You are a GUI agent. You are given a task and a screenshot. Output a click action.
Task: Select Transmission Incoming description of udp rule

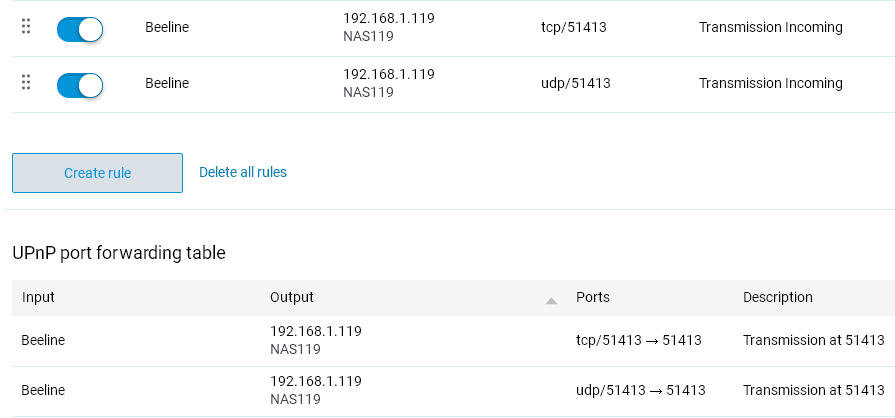[x=771, y=83]
